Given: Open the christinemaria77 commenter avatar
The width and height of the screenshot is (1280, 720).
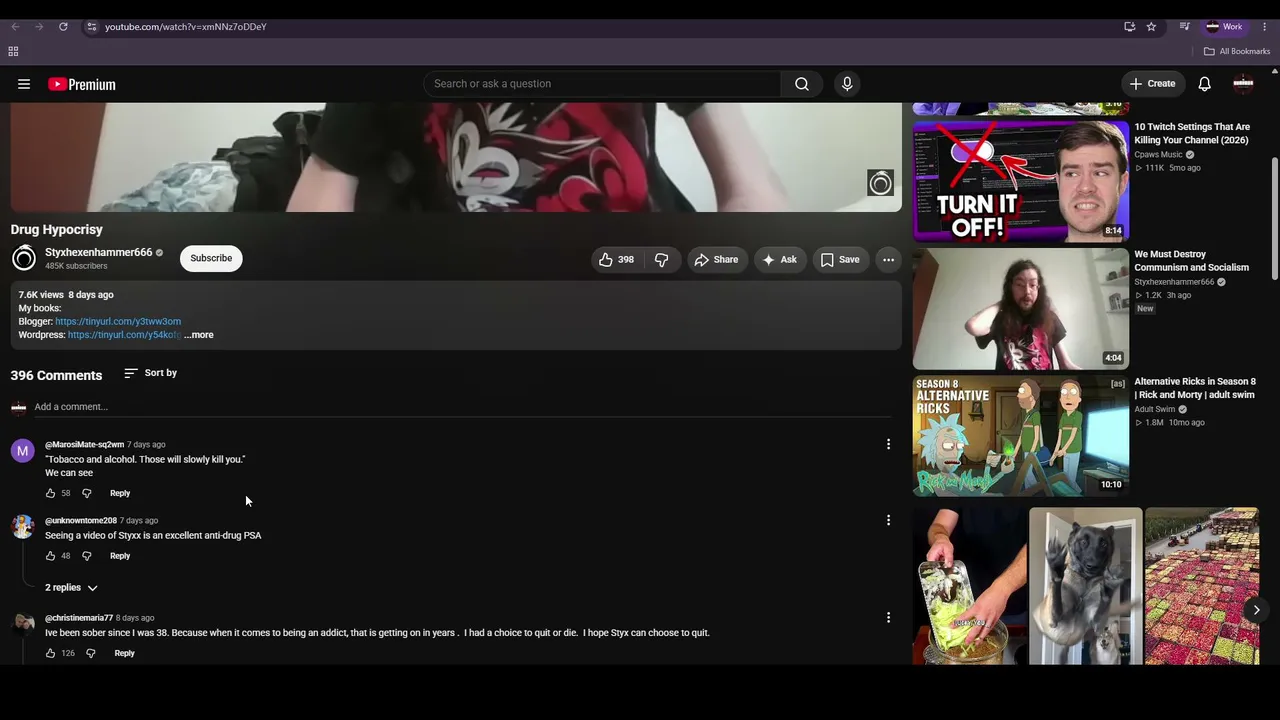Looking at the screenshot, I should click(x=23, y=624).
